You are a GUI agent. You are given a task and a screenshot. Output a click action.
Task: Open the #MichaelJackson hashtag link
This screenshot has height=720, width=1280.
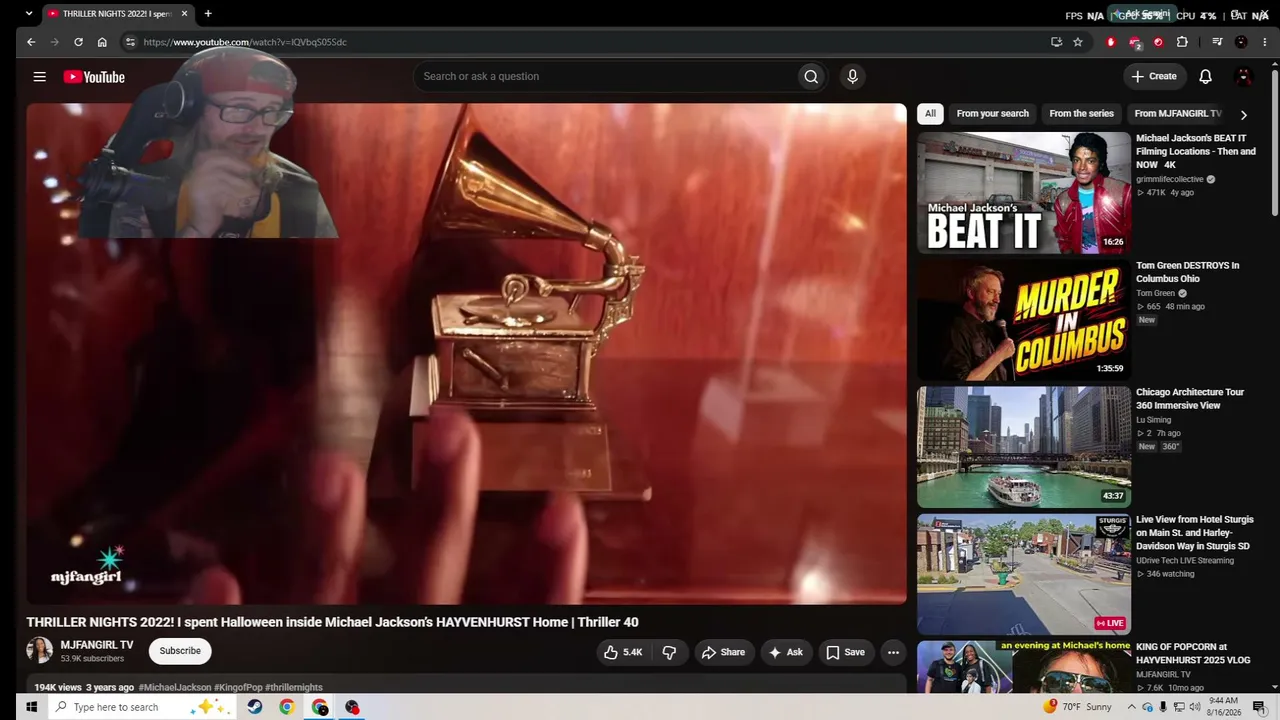tap(175, 688)
